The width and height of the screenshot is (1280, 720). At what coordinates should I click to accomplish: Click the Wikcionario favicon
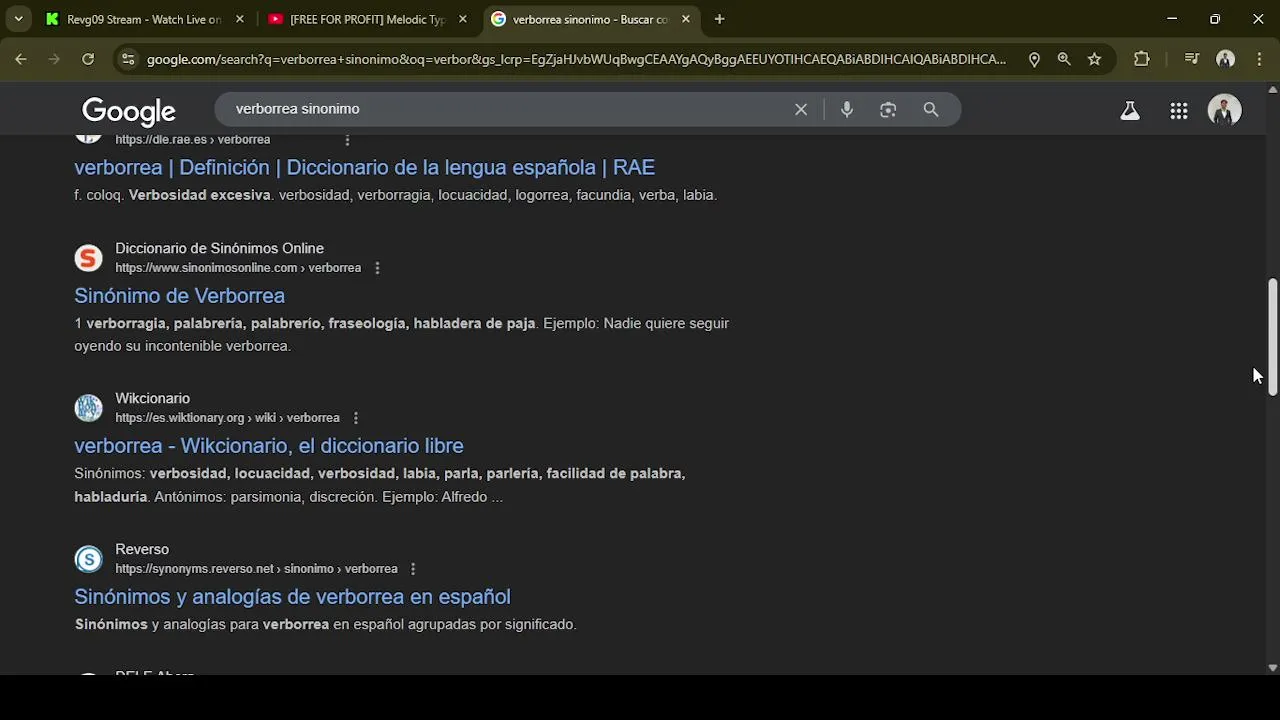89,408
